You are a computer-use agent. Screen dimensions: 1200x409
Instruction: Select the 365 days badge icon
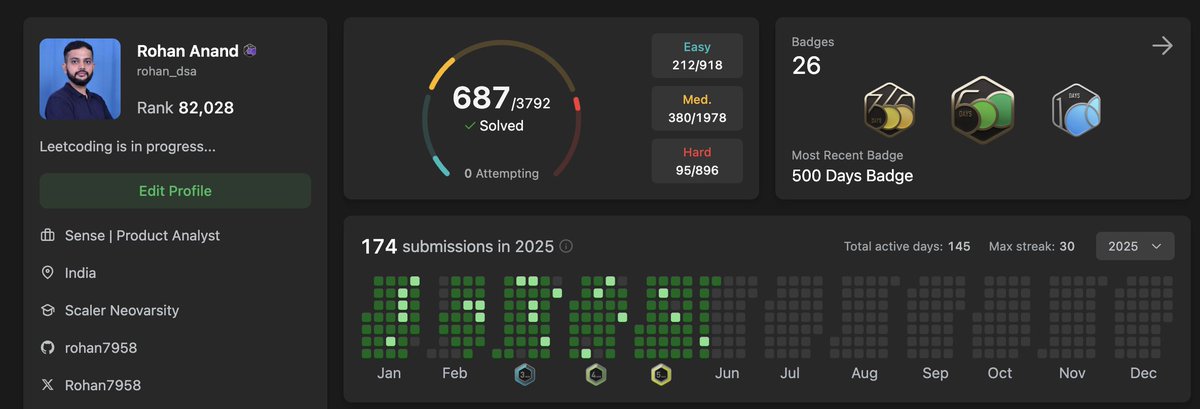pos(890,110)
